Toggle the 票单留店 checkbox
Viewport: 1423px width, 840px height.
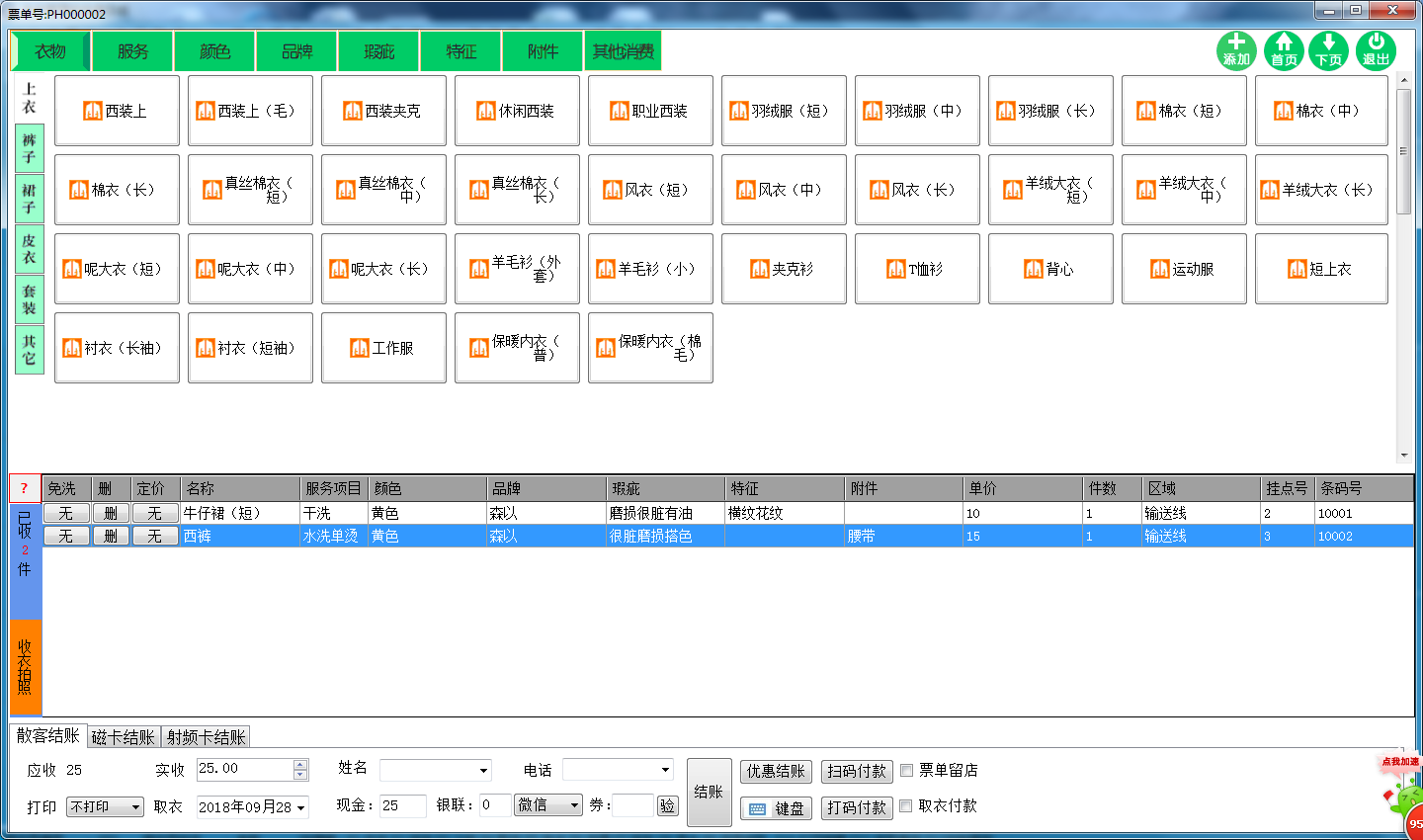click(906, 770)
